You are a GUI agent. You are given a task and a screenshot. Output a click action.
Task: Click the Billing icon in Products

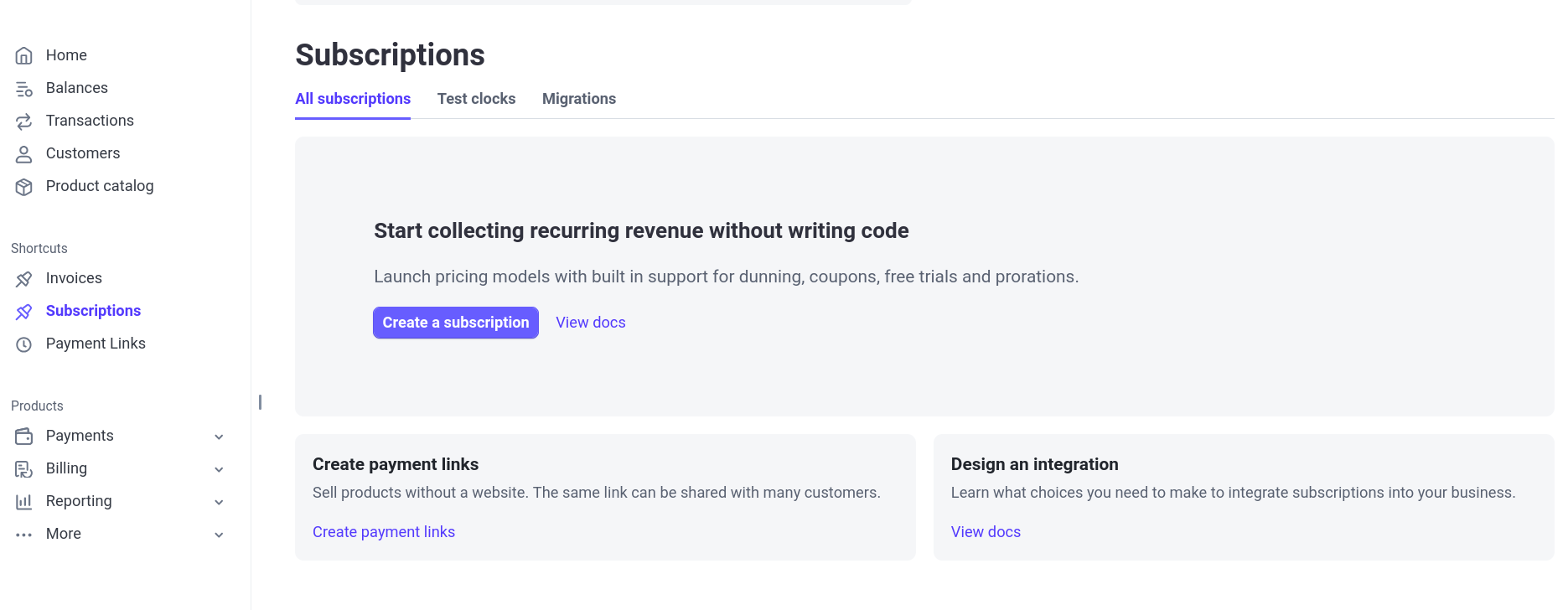[x=24, y=469]
